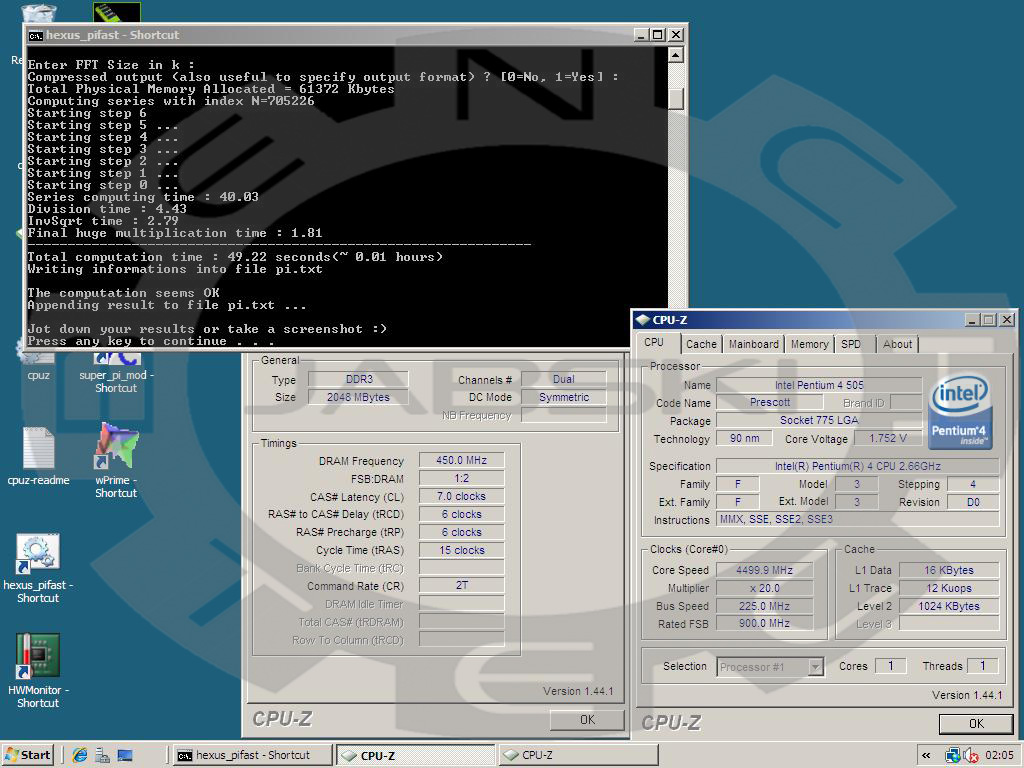Launch the HWMonitor shortcut icon
This screenshot has height=768, width=1024.
(38, 656)
